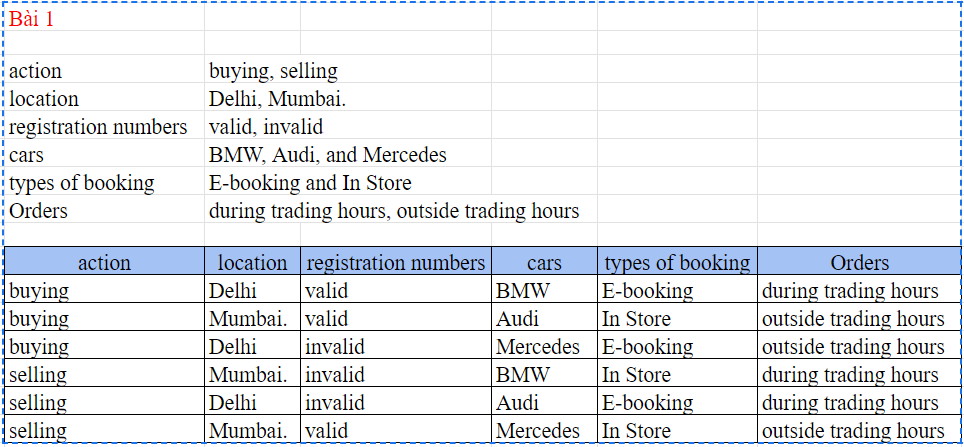Click "outside trading hours" in the last row

[853, 431]
